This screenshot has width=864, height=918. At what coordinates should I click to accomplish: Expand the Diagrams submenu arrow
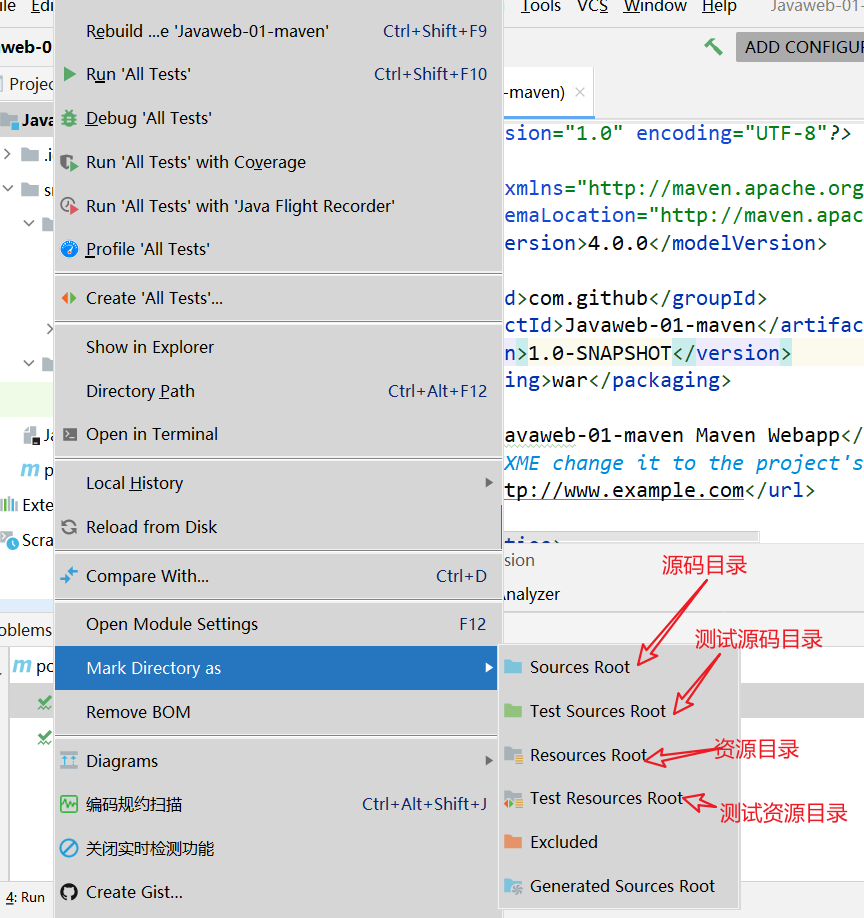(489, 761)
